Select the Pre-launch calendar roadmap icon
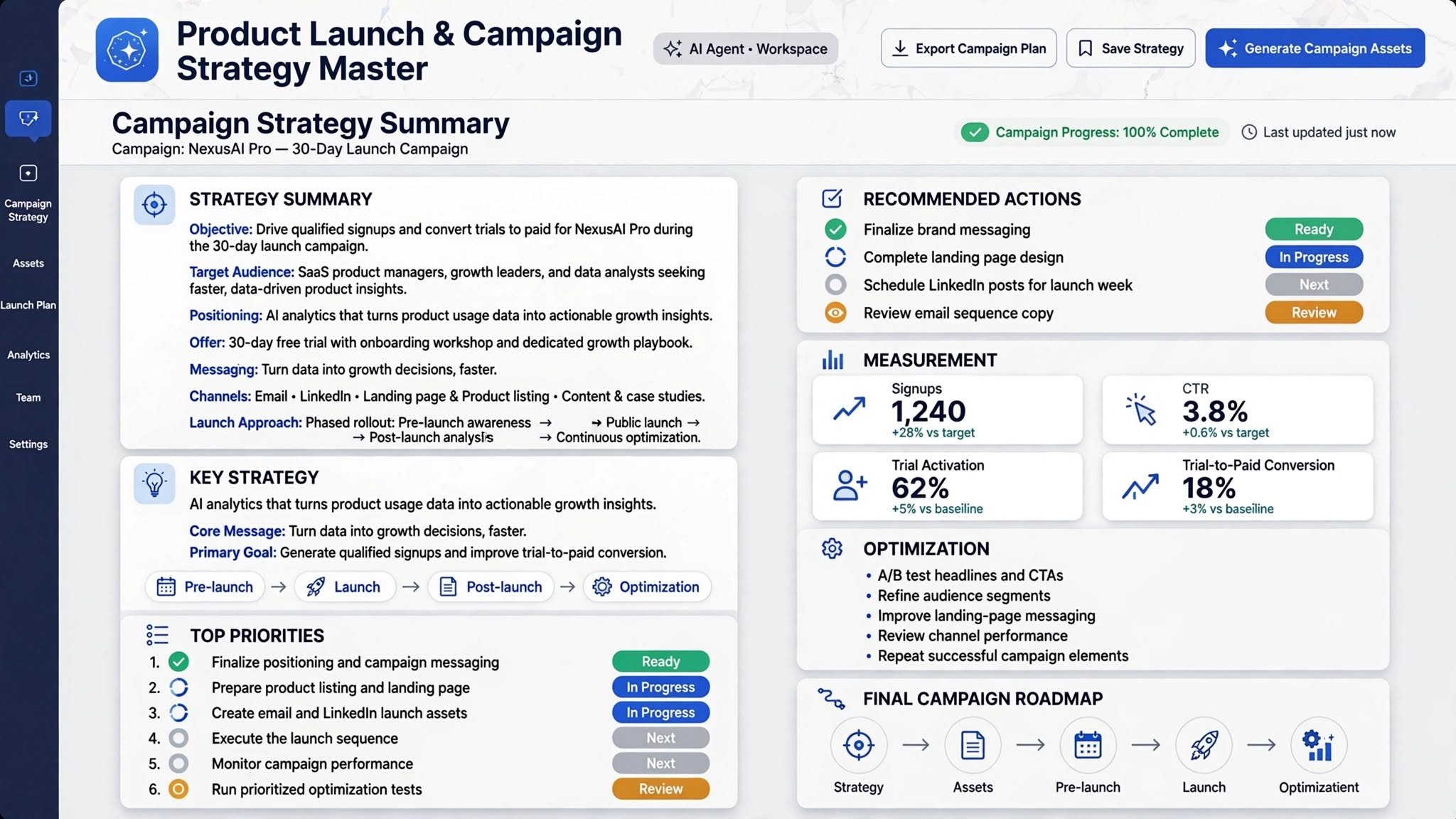1456x819 pixels. point(1088,745)
